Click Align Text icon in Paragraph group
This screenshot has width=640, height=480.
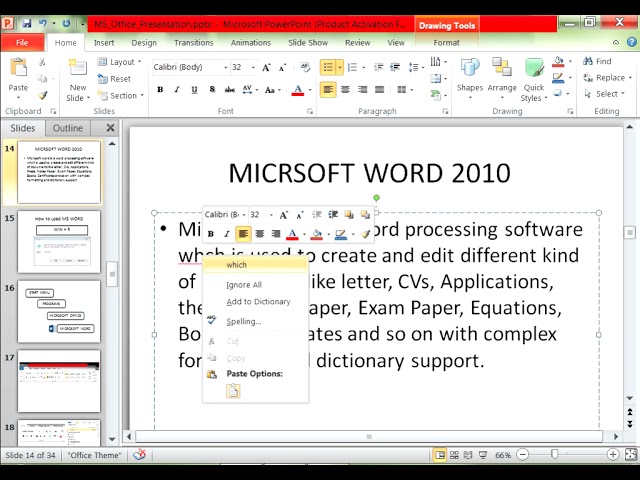436,78
